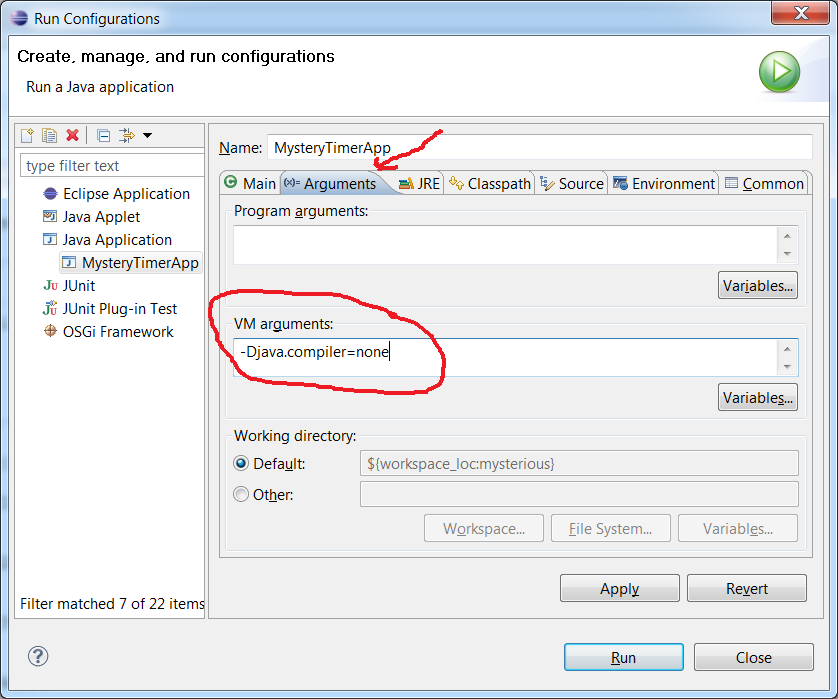838x699 pixels.
Task: Select Eclipse Application in the tree
Action: [126, 193]
